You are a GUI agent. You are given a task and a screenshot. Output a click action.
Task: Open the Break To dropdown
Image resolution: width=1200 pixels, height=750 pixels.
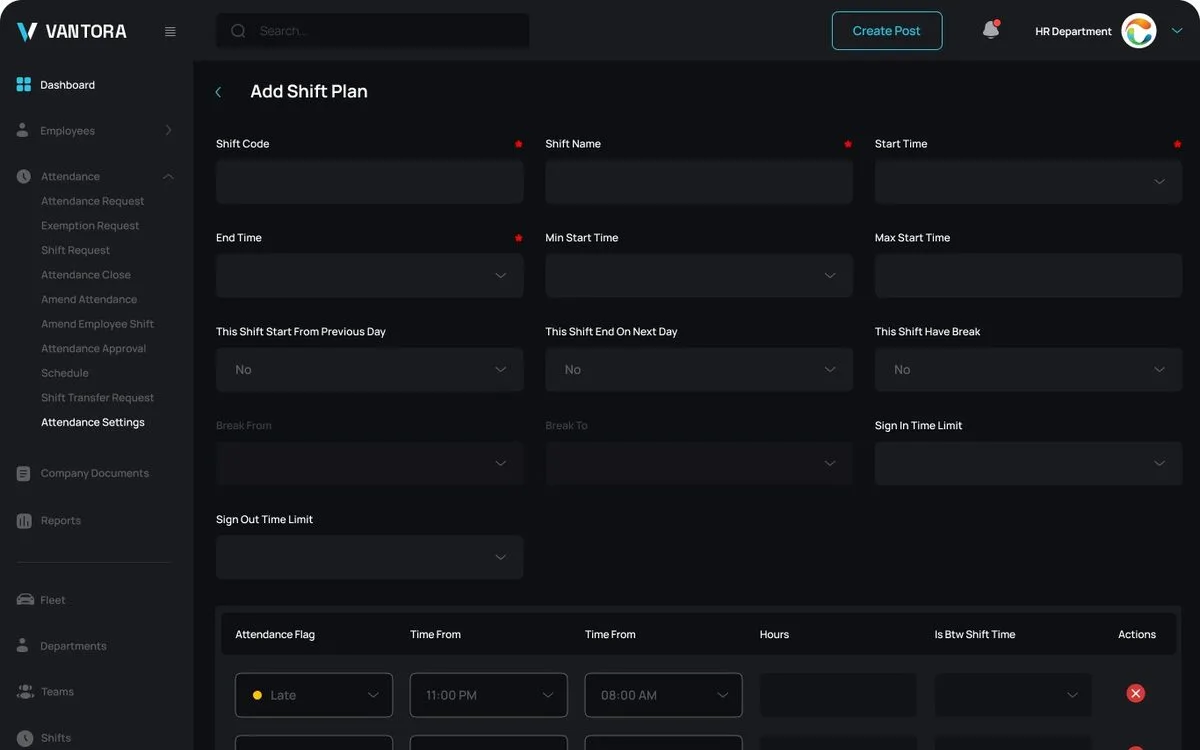[x=699, y=464]
